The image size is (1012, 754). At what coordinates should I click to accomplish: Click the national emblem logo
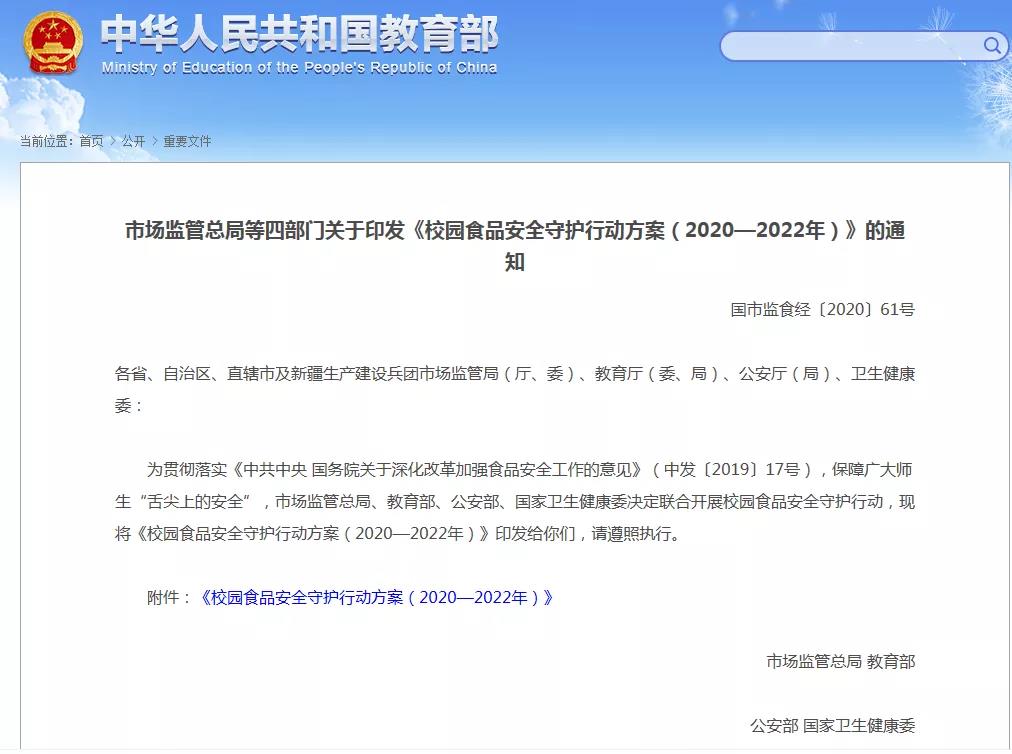53,42
